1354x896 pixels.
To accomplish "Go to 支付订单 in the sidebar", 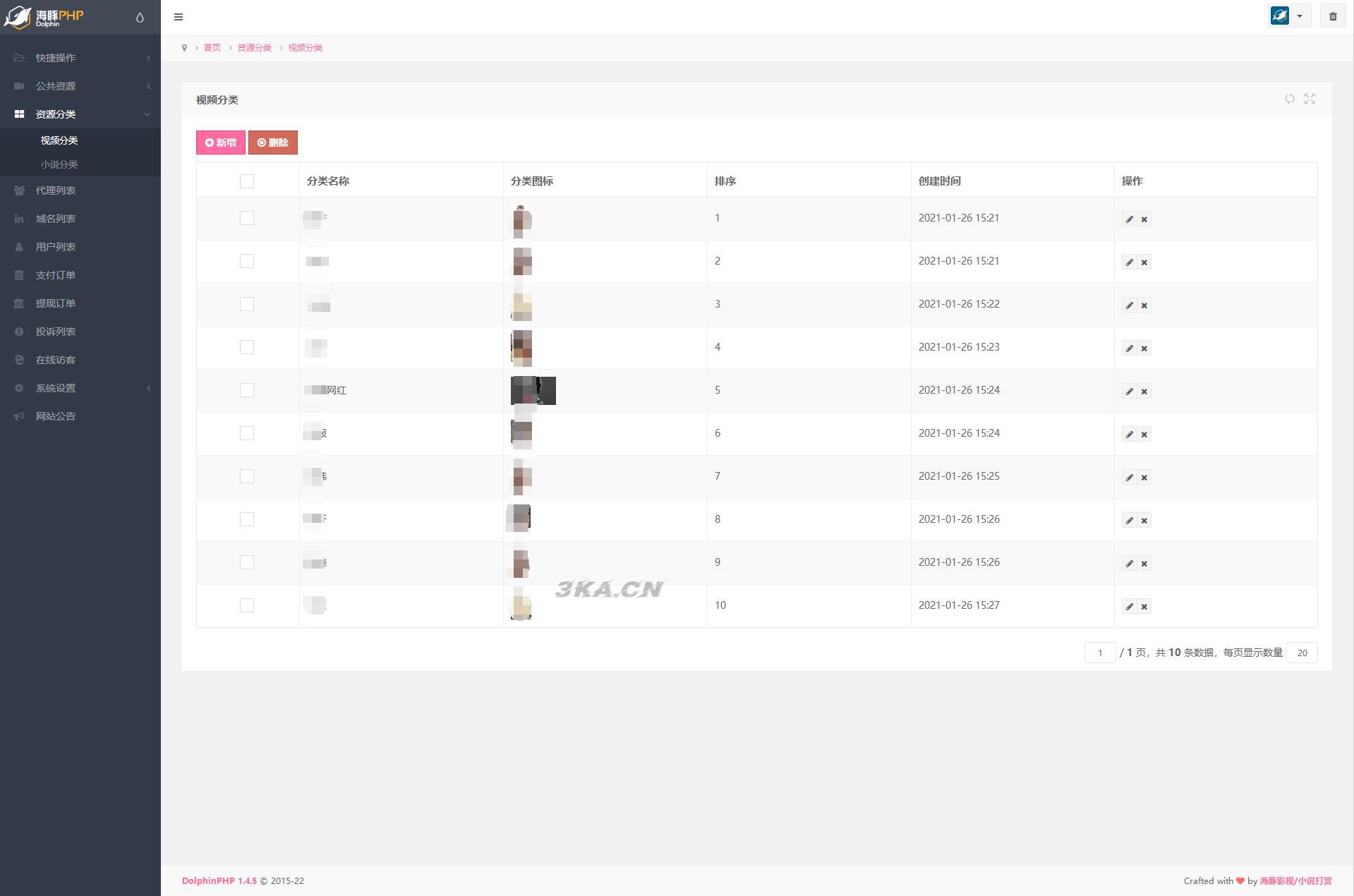I will click(56, 275).
